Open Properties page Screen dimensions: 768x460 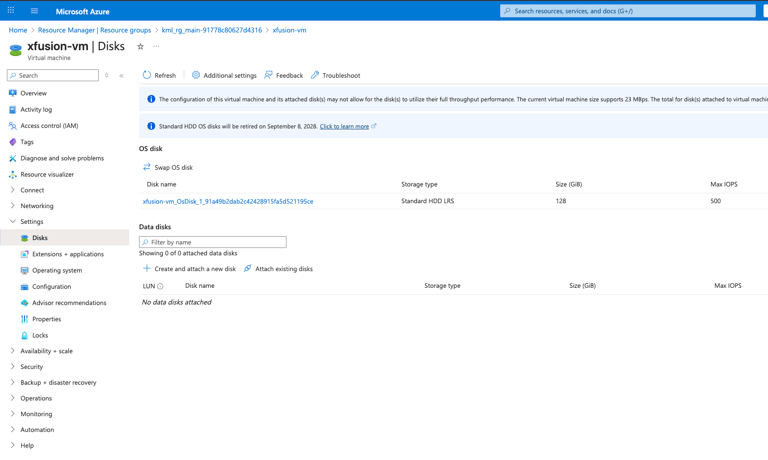(x=47, y=319)
